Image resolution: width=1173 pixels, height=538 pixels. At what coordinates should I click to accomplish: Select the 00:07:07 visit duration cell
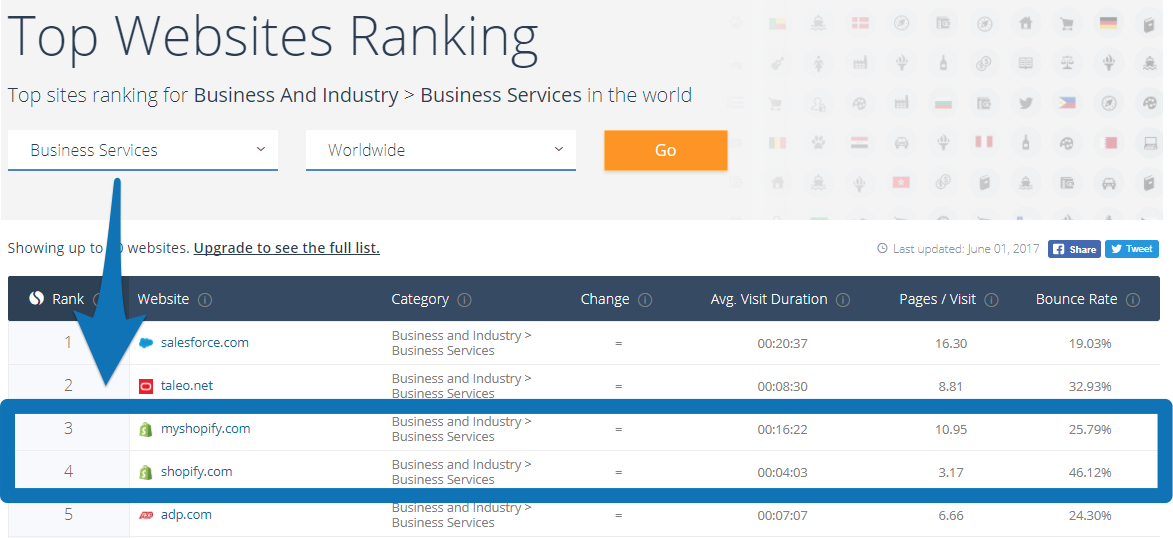click(x=782, y=516)
